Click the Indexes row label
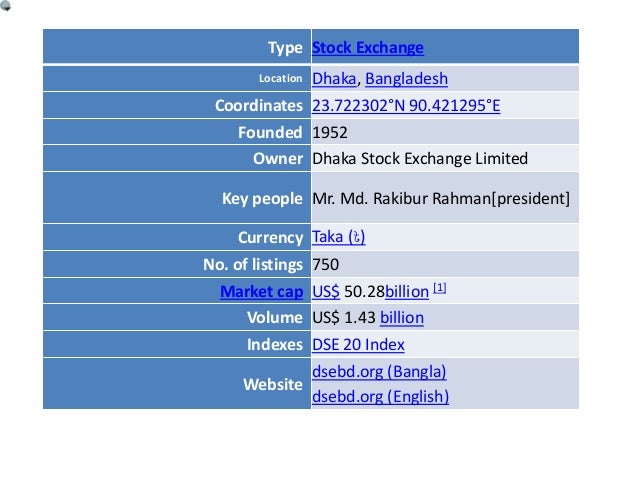 click(275, 344)
